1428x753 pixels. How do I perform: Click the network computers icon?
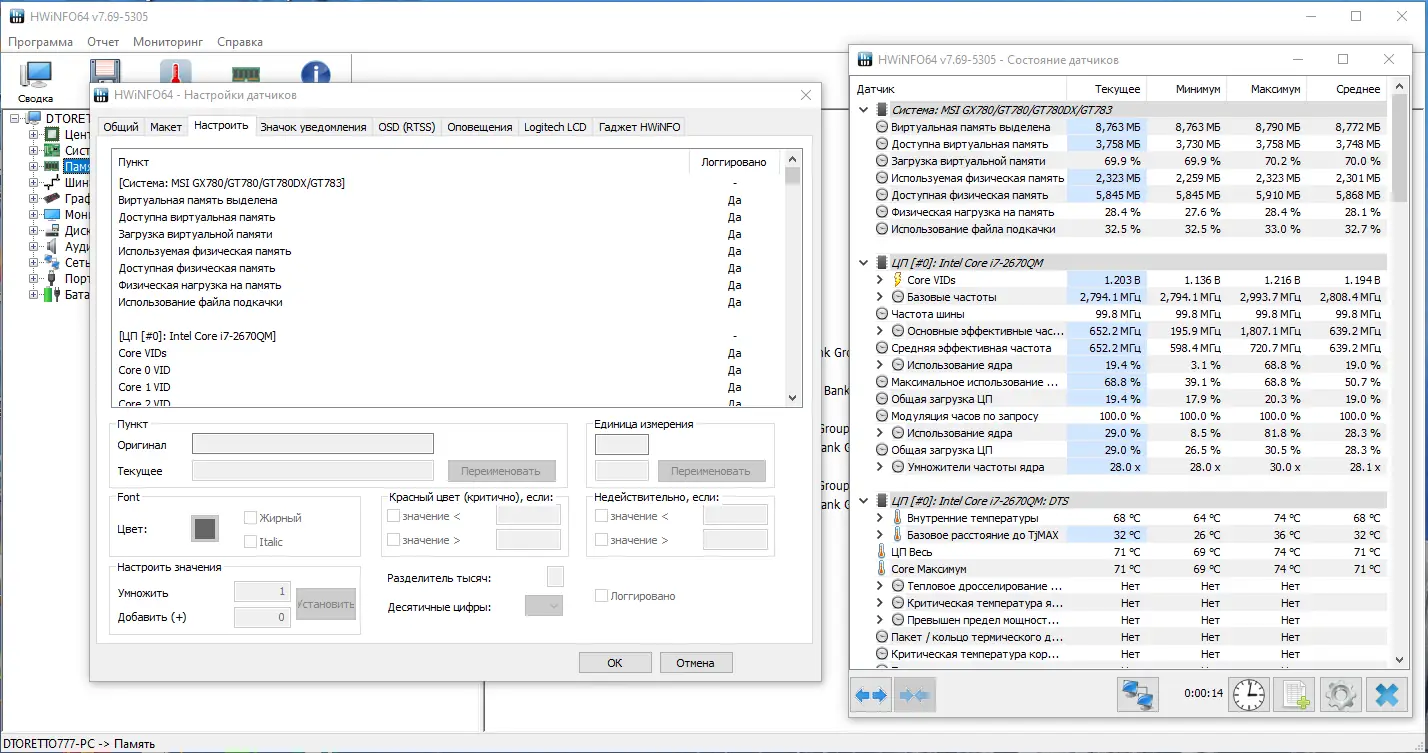tap(1137, 694)
